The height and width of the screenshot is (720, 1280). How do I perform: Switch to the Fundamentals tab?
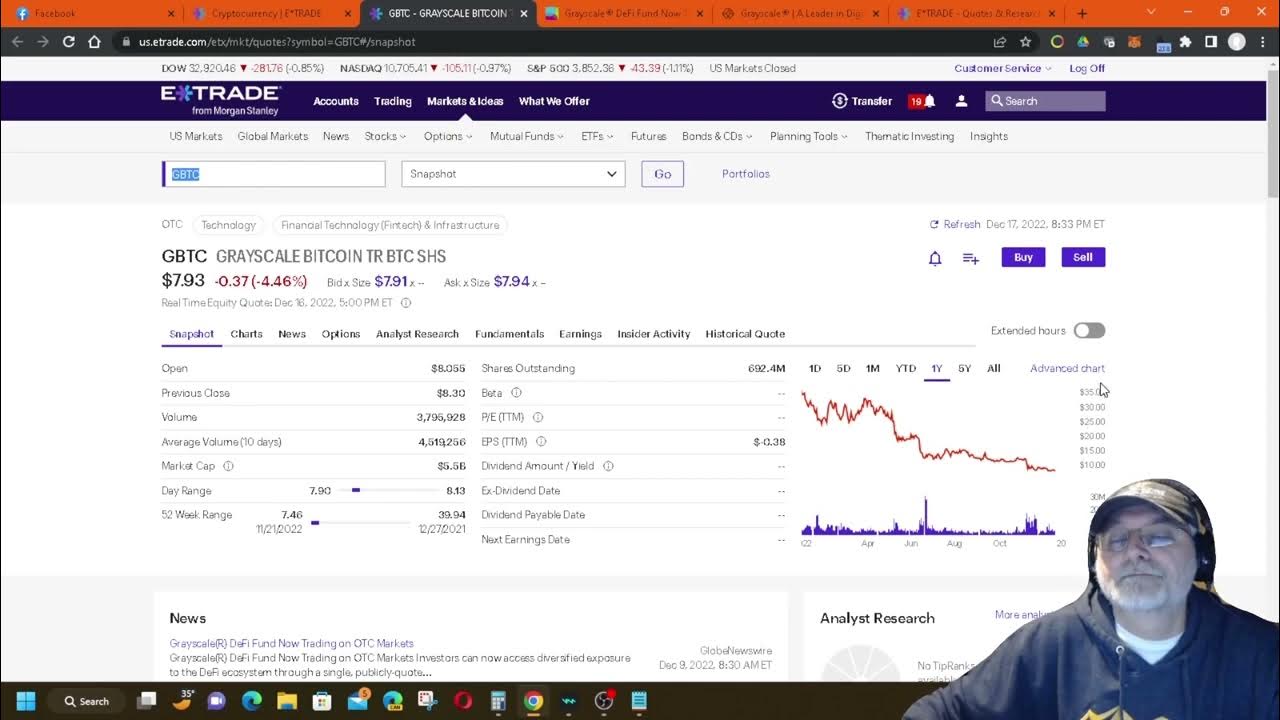point(509,334)
